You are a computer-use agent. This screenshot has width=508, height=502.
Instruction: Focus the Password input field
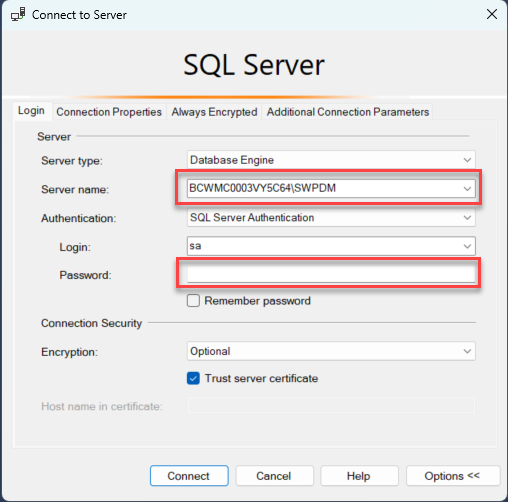[x=331, y=275]
